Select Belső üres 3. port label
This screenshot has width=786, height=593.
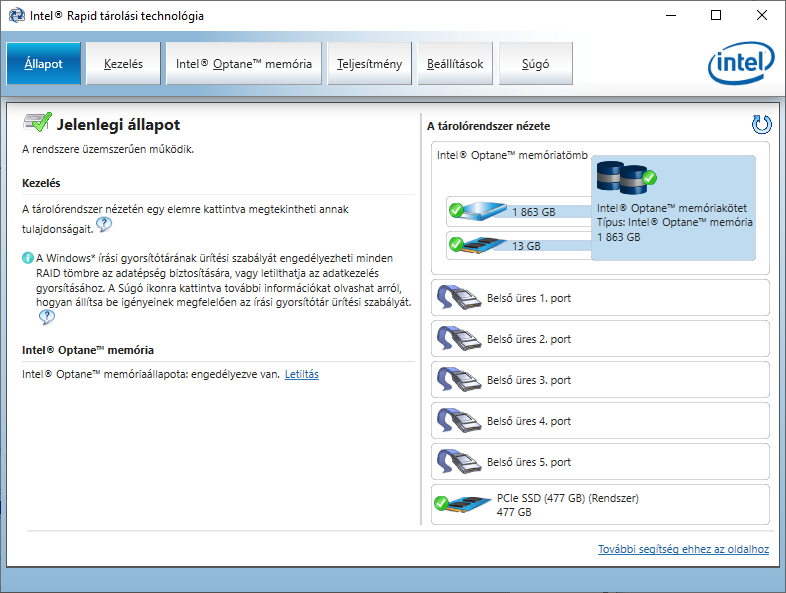(529, 380)
